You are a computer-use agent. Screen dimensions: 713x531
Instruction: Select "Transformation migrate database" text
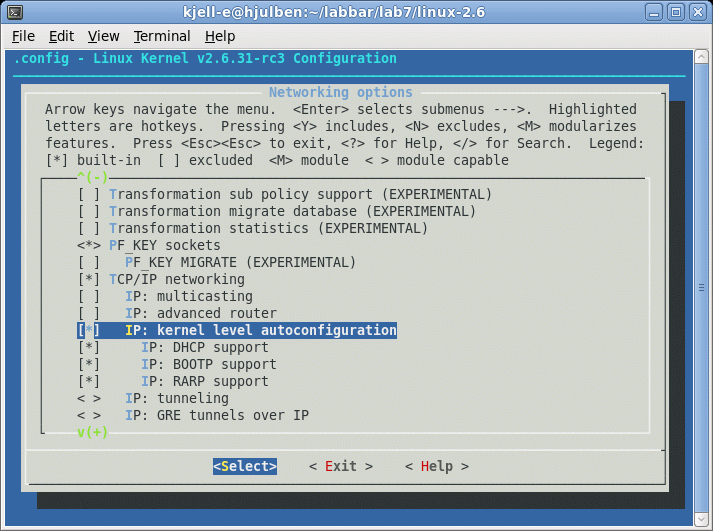(233, 211)
